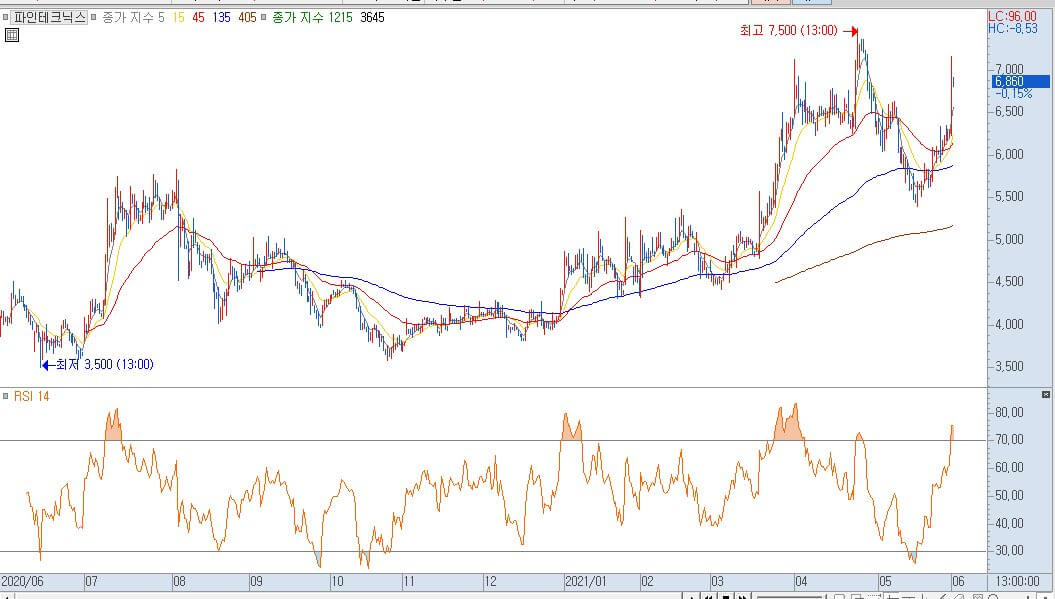Click the 05 month label on date axis

885,582
